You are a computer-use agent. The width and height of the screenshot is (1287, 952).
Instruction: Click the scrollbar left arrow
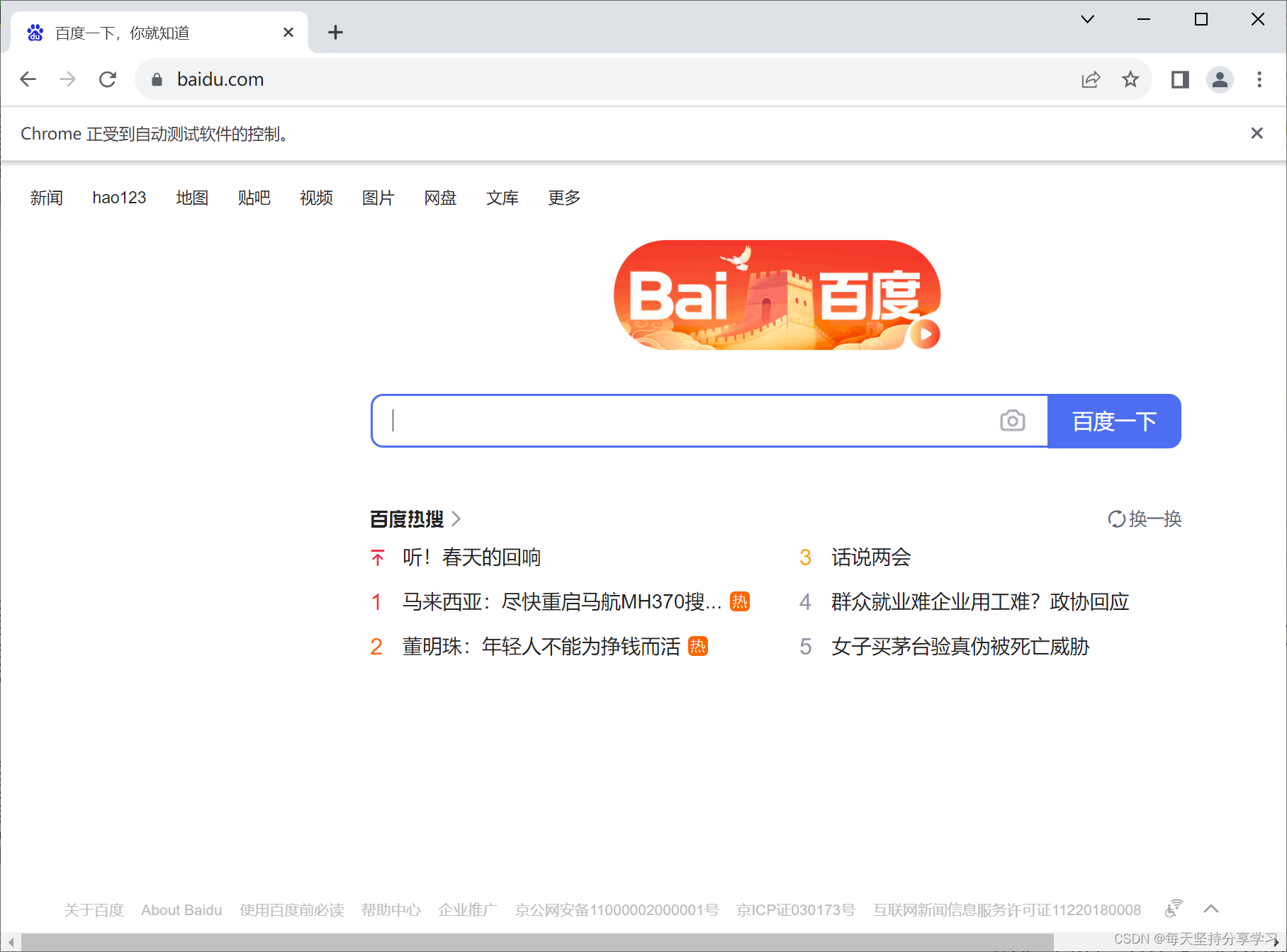pos(11,942)
